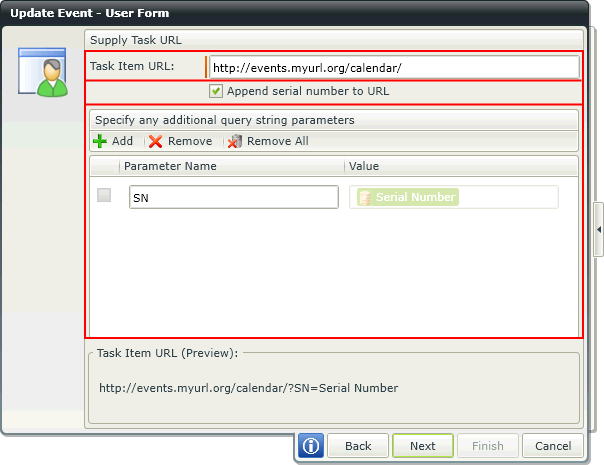
Task: Click the red X Remove icon
Action: click(x=155, y=141)
